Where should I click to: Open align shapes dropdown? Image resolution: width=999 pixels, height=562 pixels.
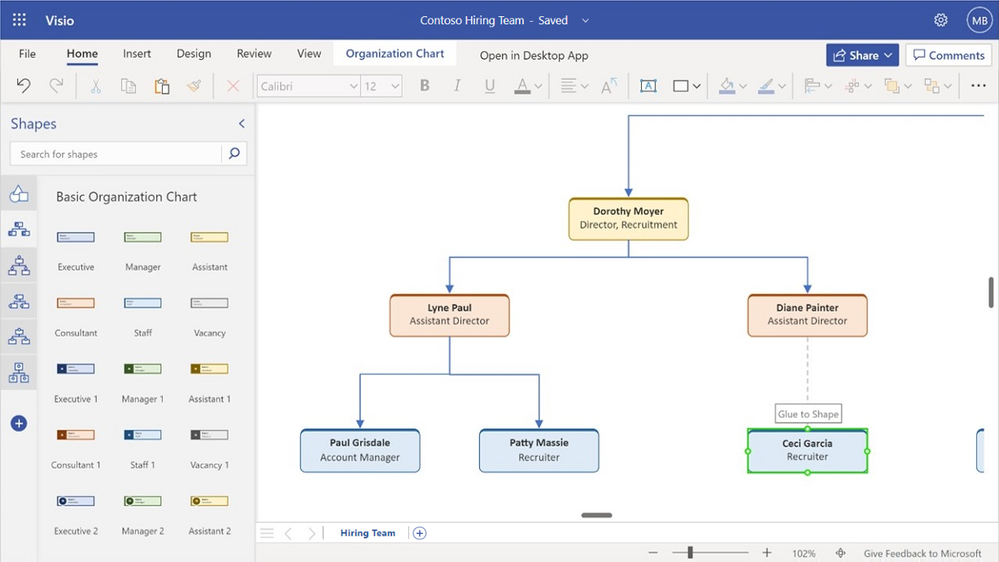[x=817, y=86]
